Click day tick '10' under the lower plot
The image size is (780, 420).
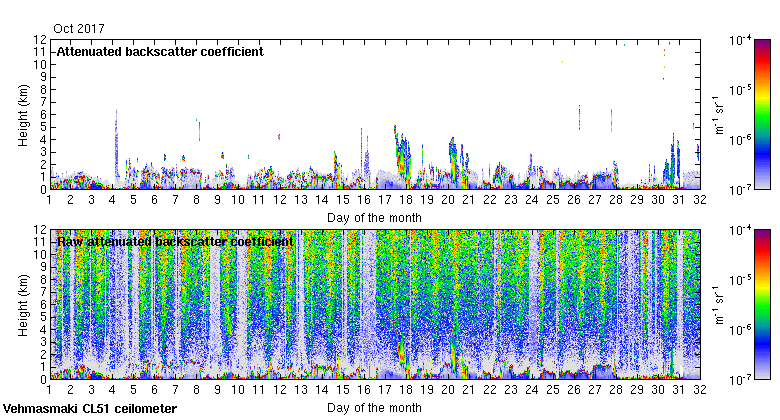[x=238, y=390]
